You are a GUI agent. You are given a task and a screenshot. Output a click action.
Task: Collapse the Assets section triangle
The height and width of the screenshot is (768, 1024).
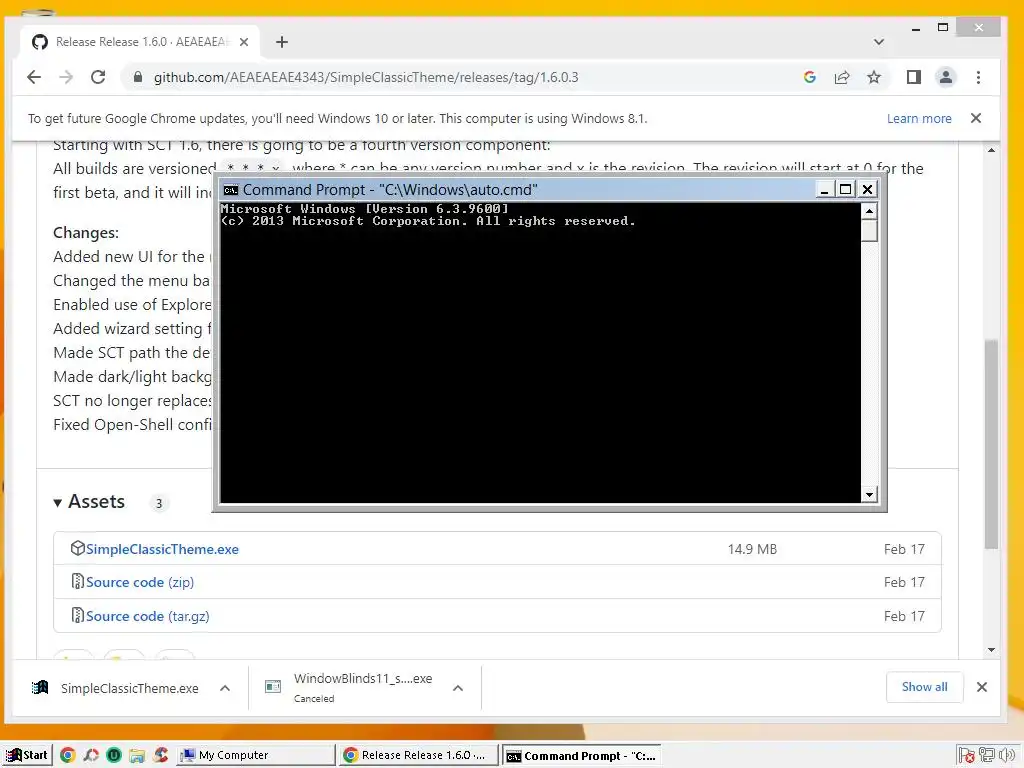tap(57, 502)
